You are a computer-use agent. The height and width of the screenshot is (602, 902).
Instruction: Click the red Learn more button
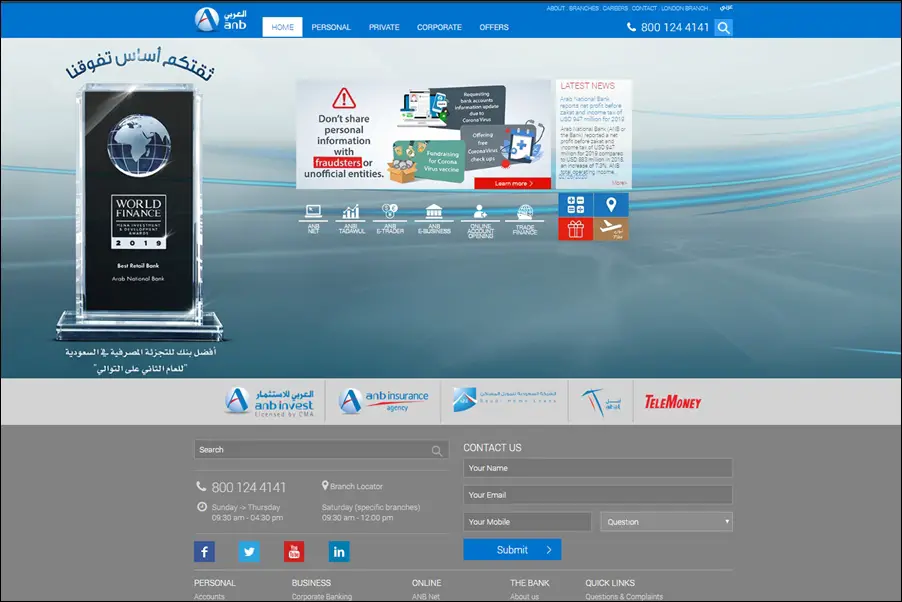(513, 183)
